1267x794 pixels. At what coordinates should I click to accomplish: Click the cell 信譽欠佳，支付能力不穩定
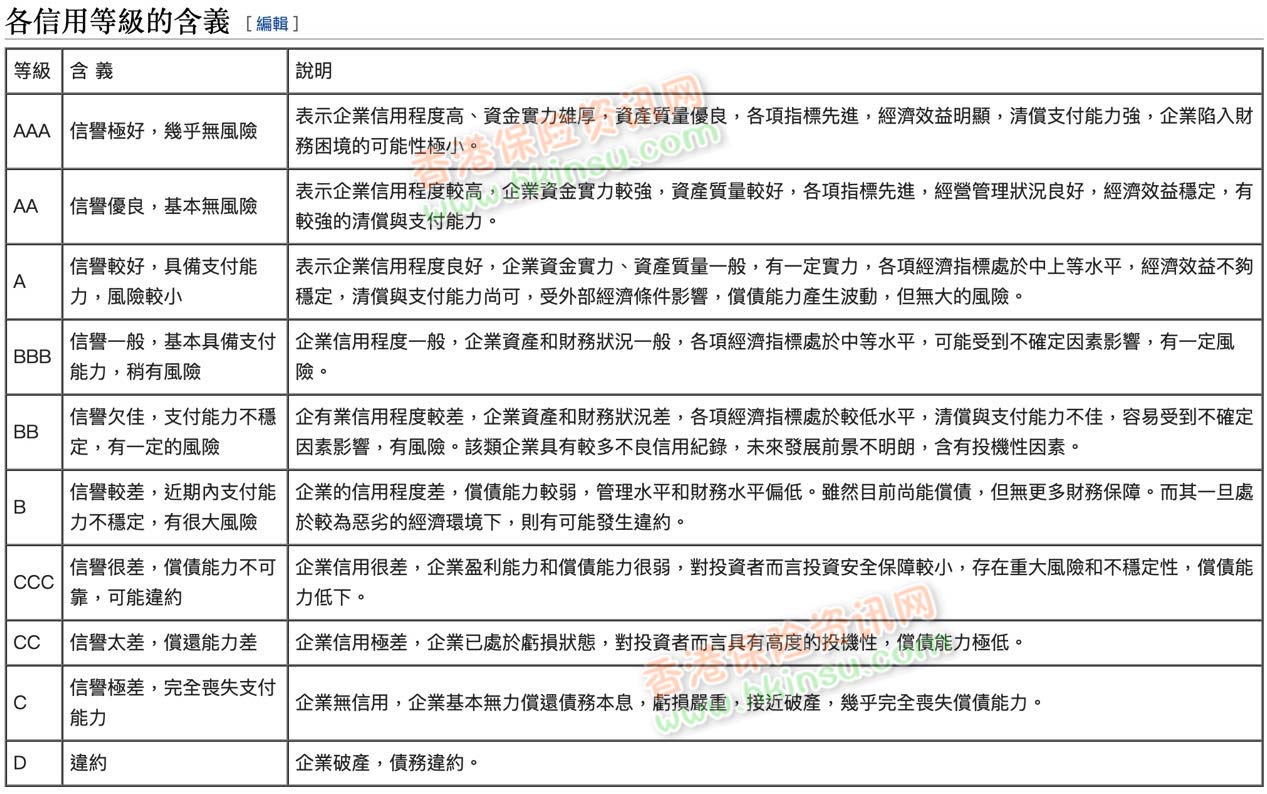(175, 431)
